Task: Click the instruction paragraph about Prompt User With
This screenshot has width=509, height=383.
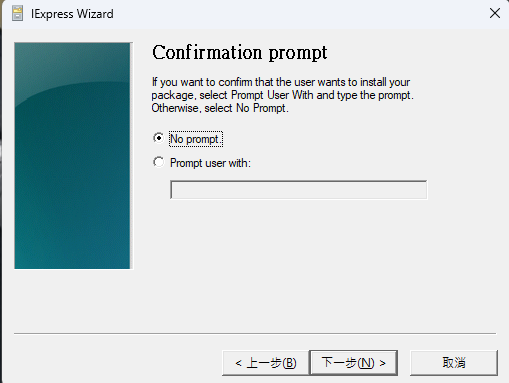Action: (x=282, y=95)
